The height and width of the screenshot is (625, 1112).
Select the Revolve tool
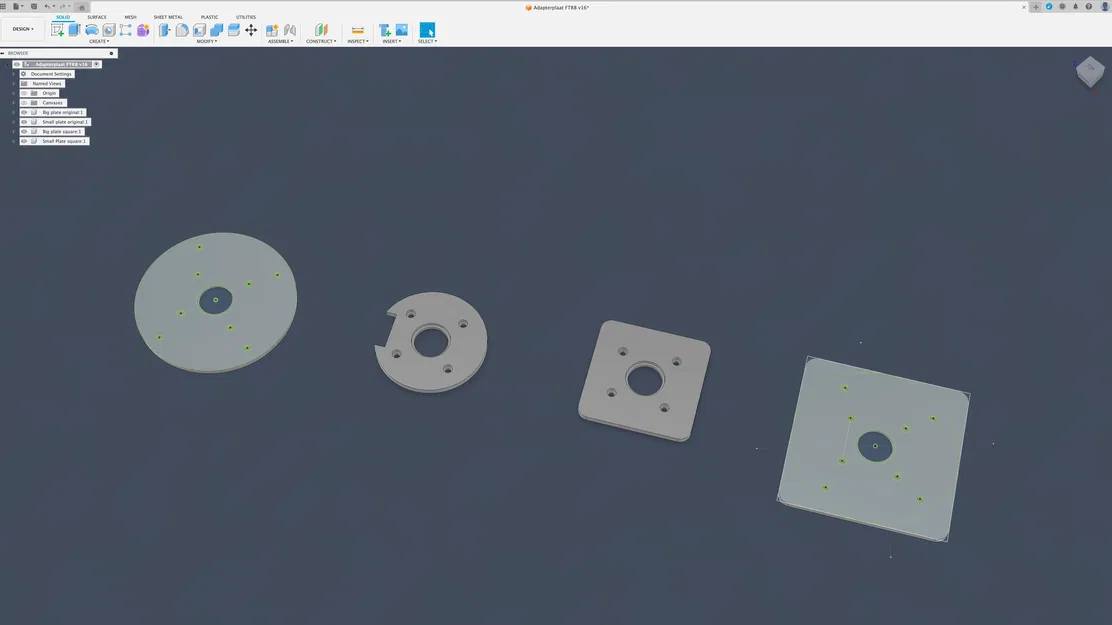tap(91, 30)
